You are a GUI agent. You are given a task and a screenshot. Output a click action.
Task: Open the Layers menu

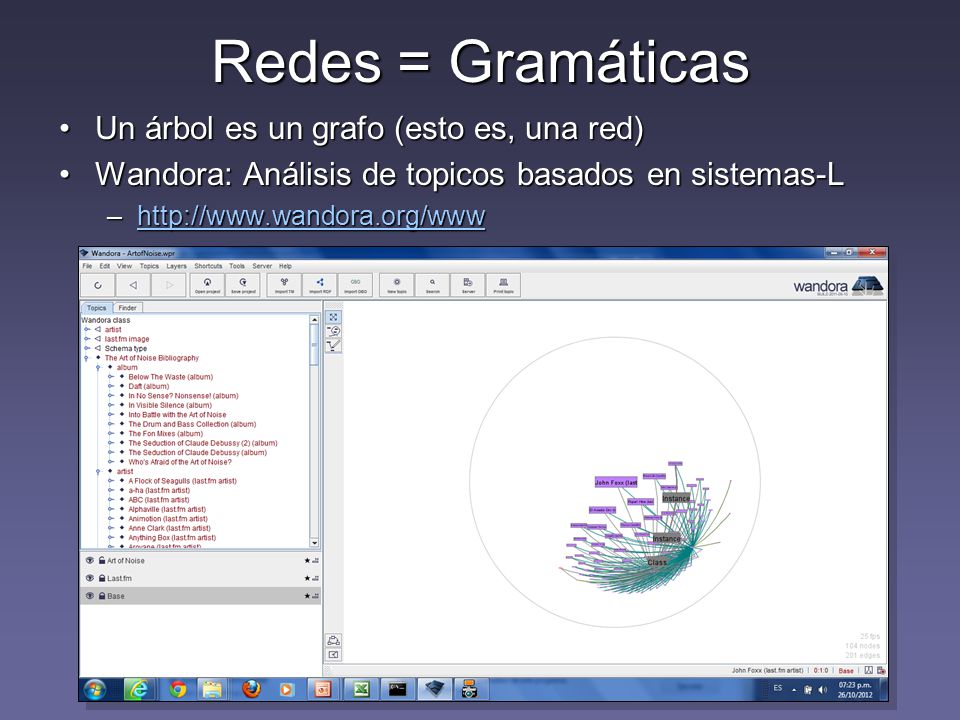point(176,266)
